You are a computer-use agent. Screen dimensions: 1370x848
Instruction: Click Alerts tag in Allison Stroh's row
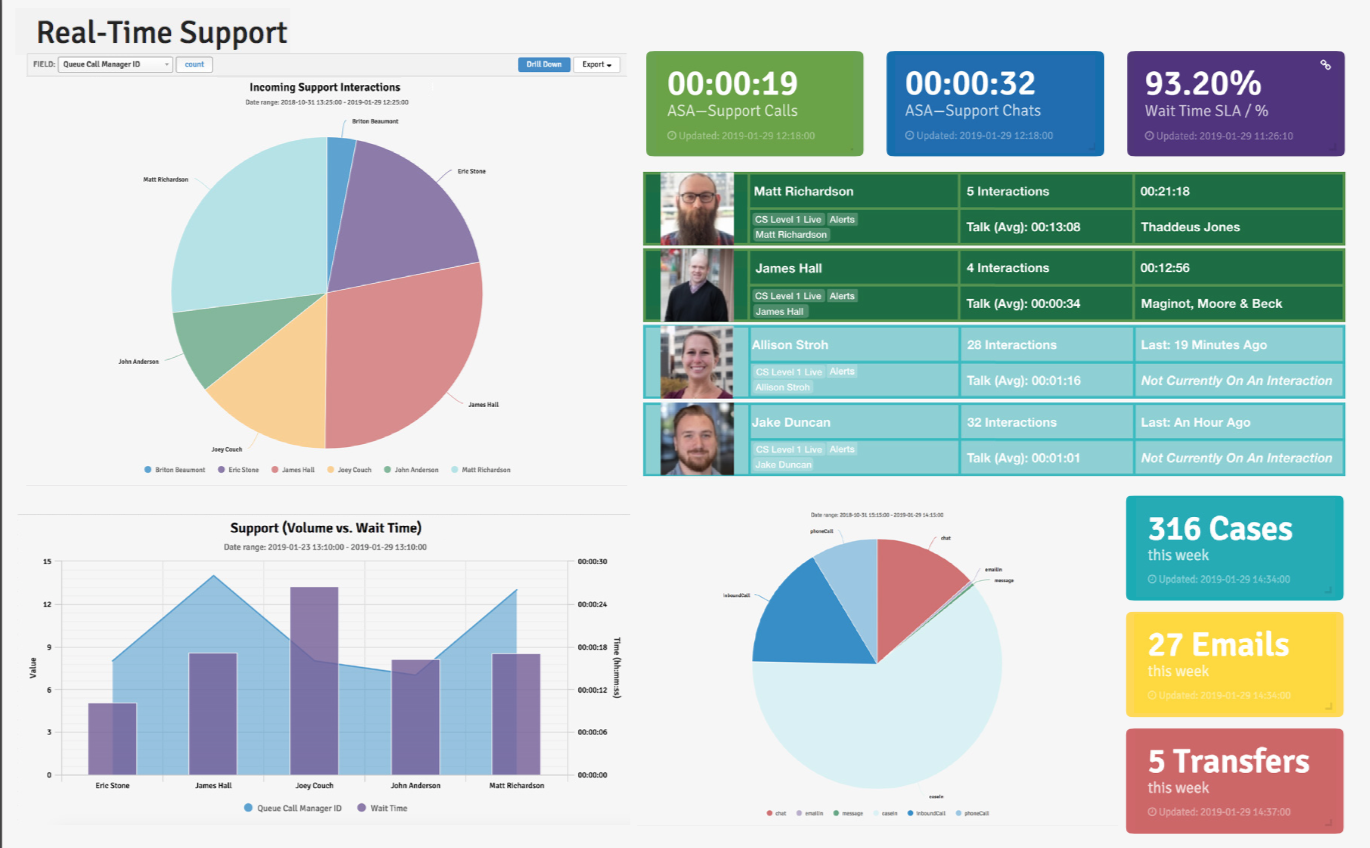842,371
